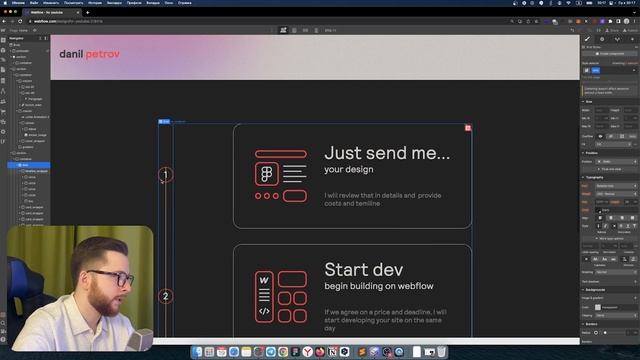Align text right
The width and height of the screenshot is (640, 360).
click(x=622, y=218)
